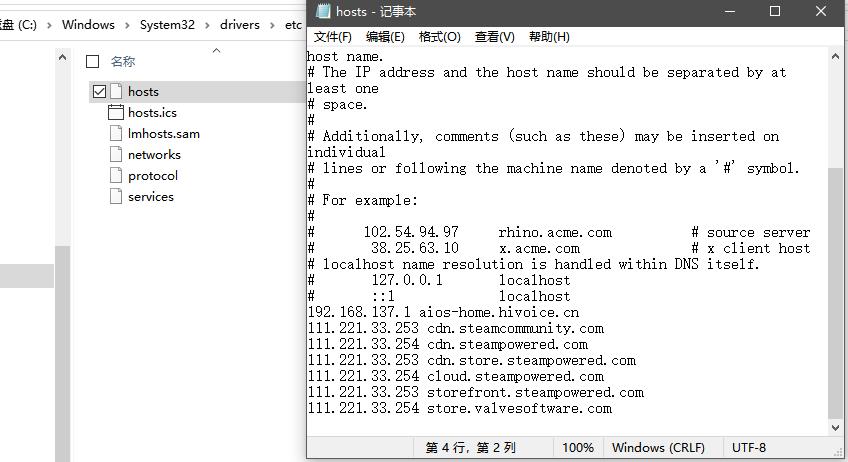Screen dimensions: 848x462
Task: Click in the cdn.store.steampowered.com line
Action: [472, 360]
